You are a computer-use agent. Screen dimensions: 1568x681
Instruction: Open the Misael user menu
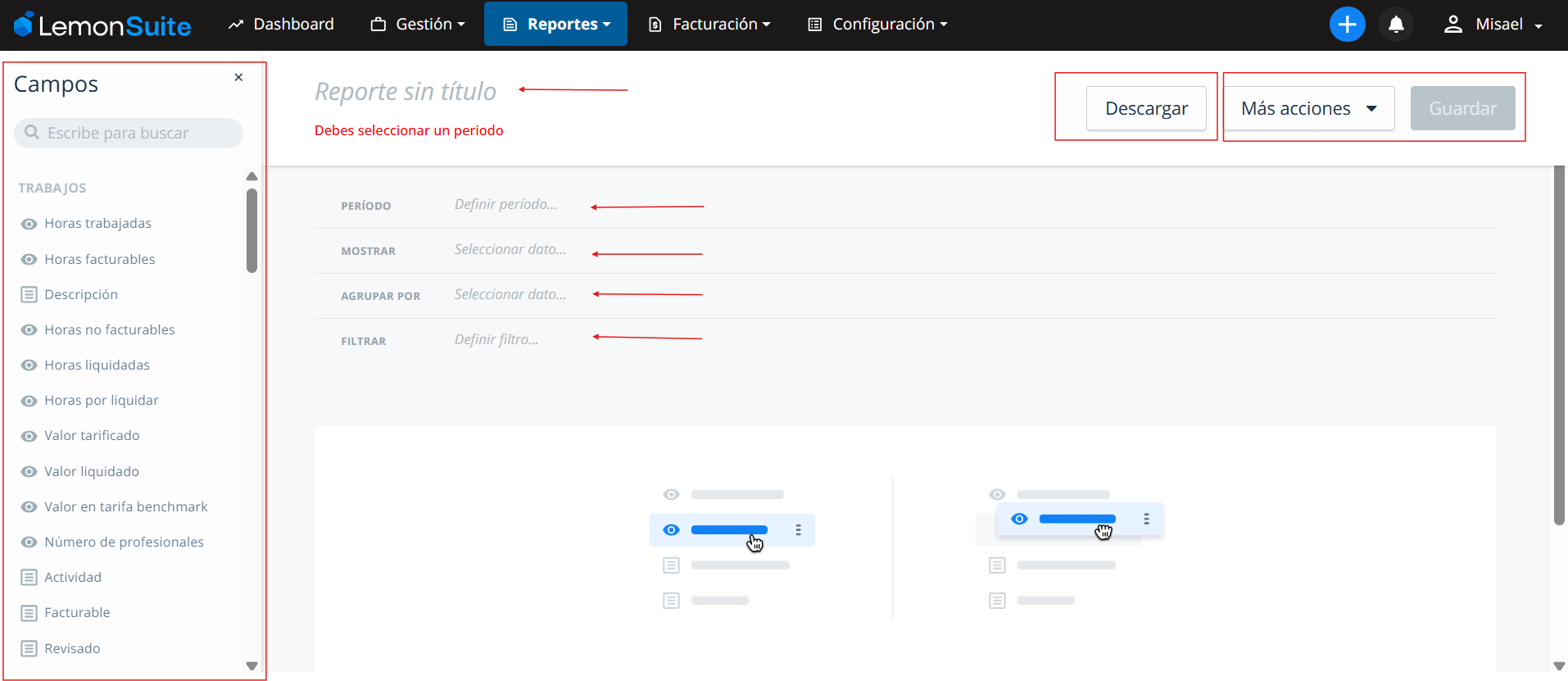point(1493,25)
